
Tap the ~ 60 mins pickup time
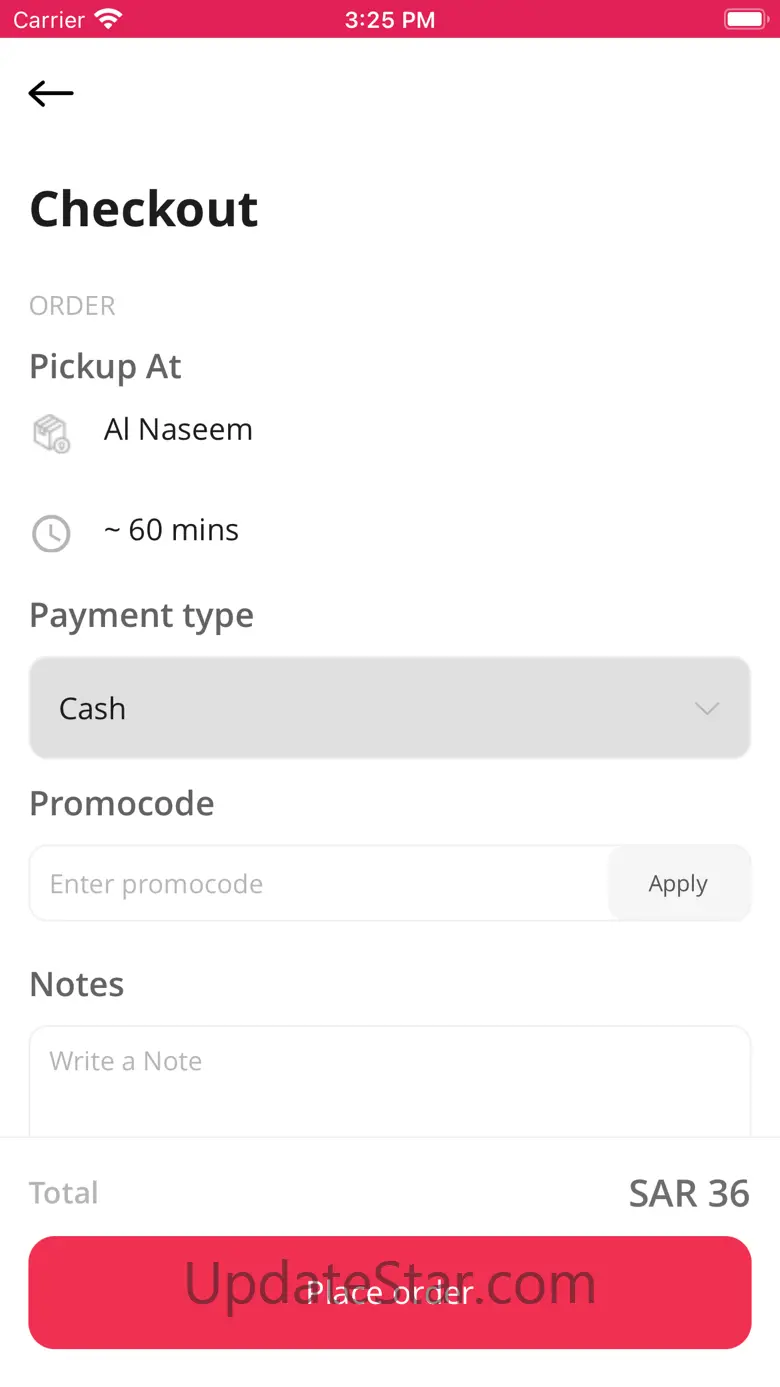click(x=171, y=530)
